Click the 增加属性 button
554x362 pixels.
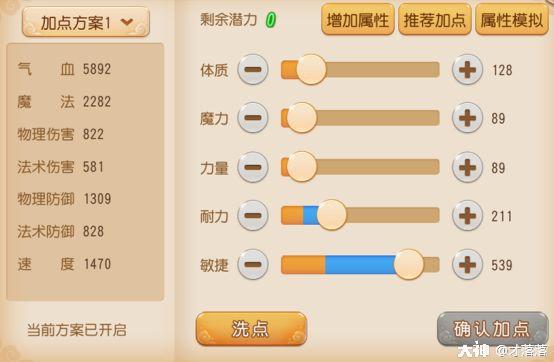point(358,20)
